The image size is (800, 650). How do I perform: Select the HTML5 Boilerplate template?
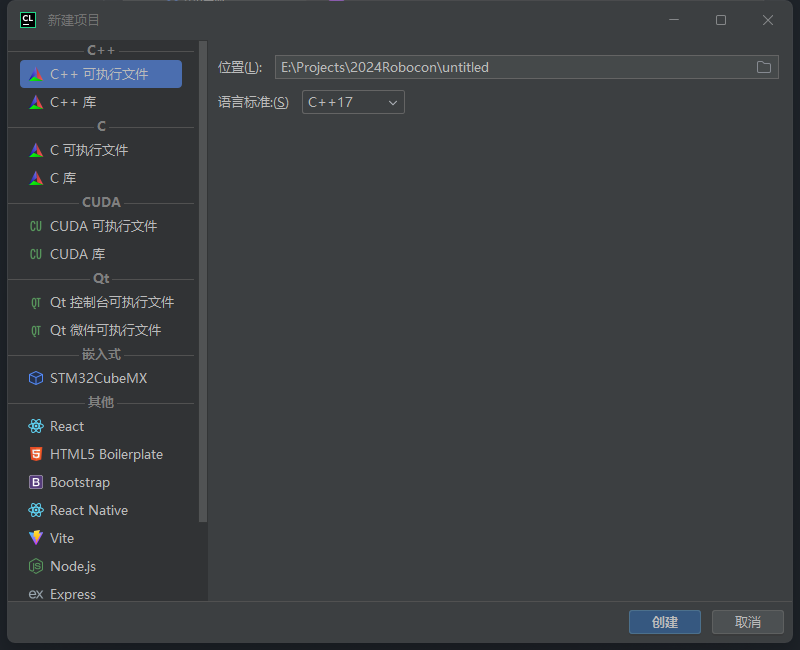tap(106, 454)
